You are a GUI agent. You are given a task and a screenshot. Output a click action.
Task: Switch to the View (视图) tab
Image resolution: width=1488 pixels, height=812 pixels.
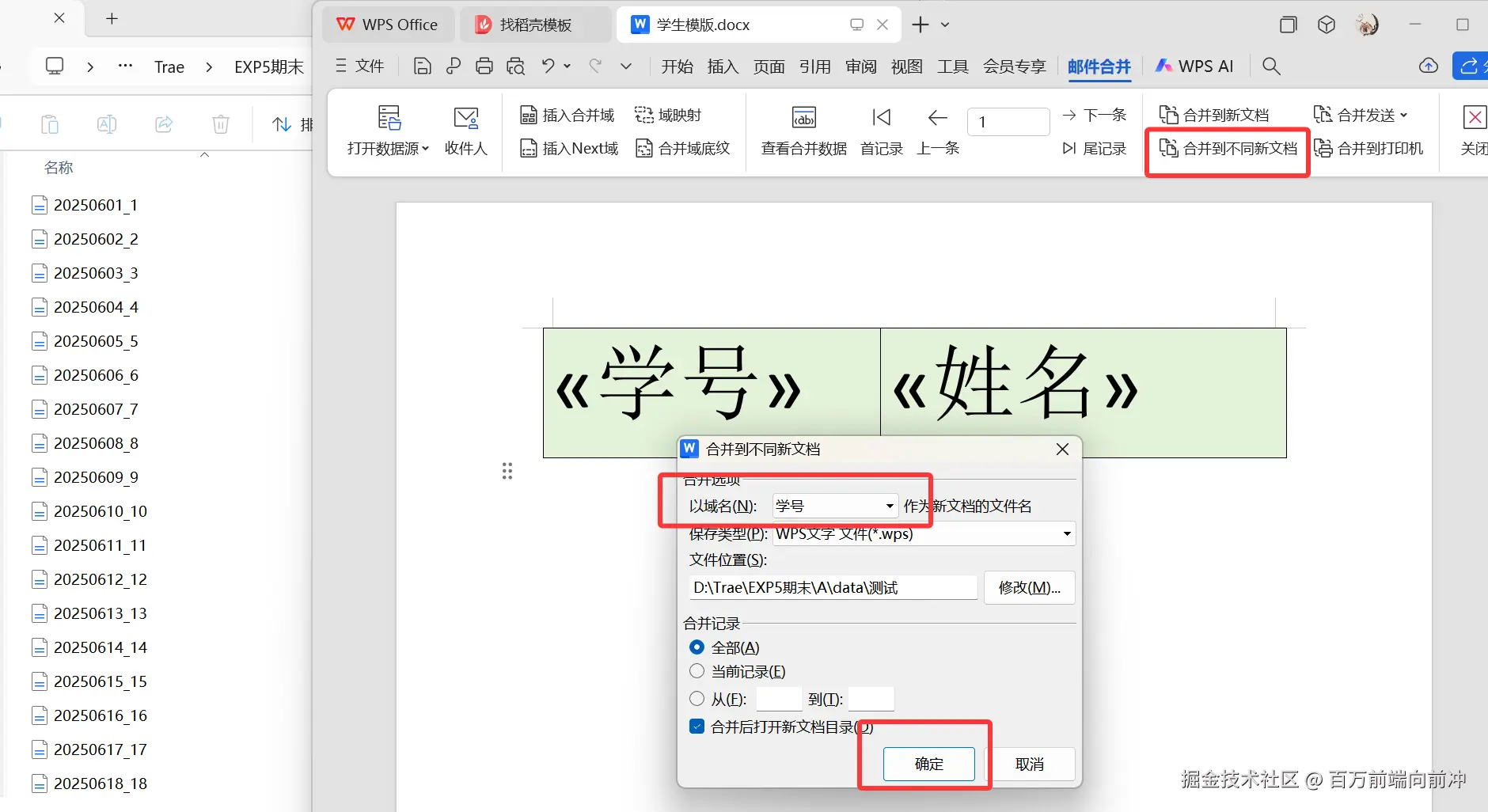point(907,66)
